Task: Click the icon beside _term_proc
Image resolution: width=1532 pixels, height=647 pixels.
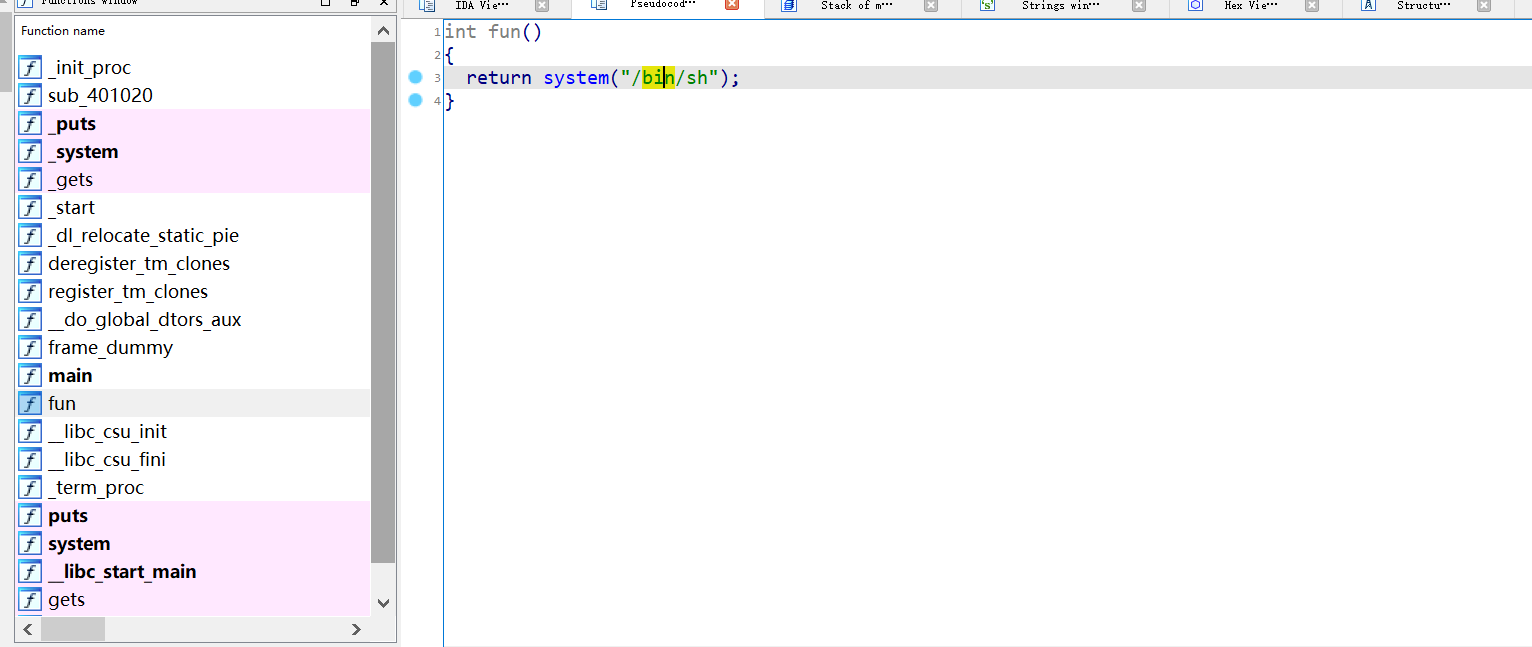Action: click(31, 487)
